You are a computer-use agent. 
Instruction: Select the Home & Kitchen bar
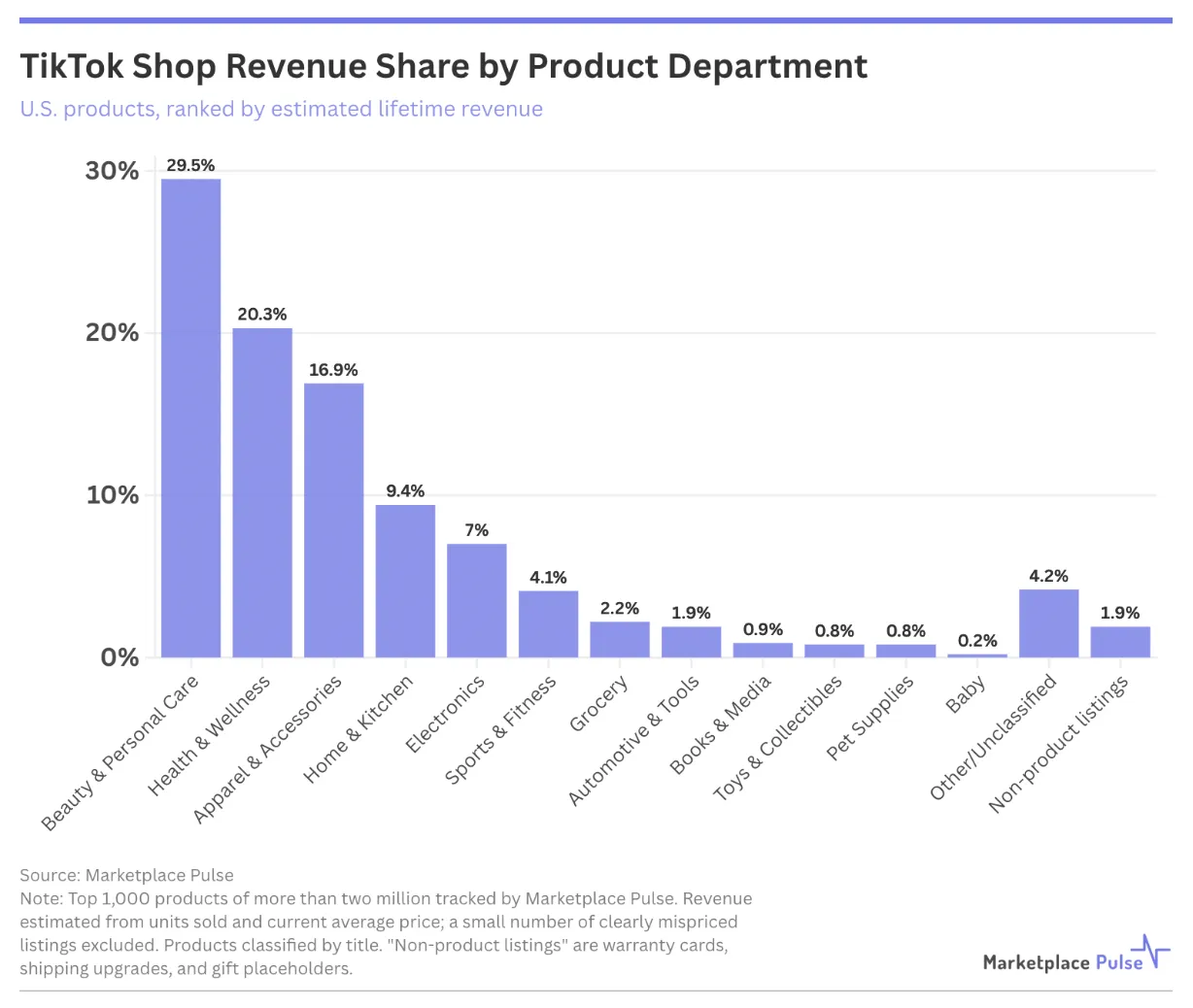point(405,581)
